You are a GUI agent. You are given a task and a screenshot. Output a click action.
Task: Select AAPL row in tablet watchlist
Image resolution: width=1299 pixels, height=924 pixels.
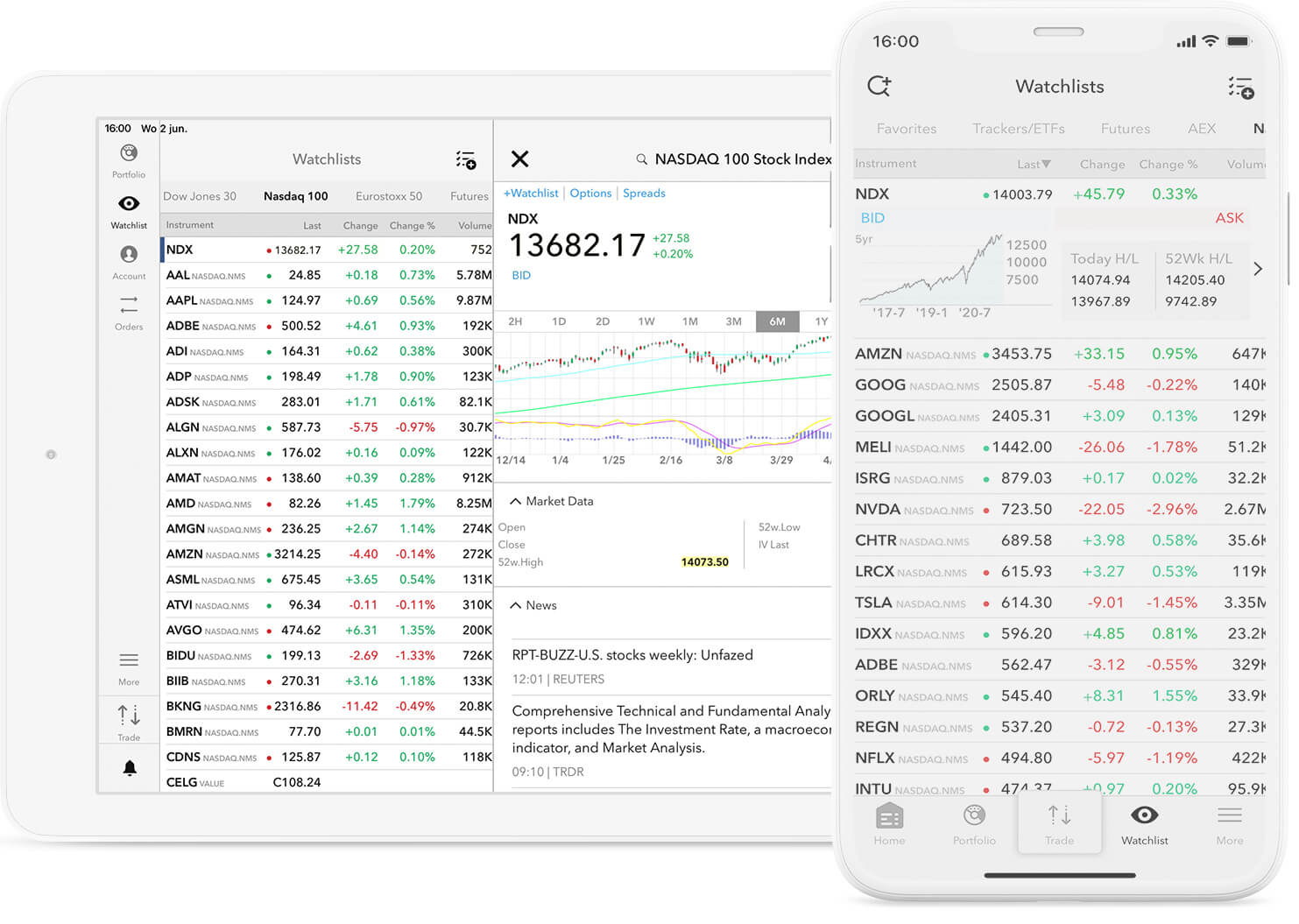tap(327, 300)
